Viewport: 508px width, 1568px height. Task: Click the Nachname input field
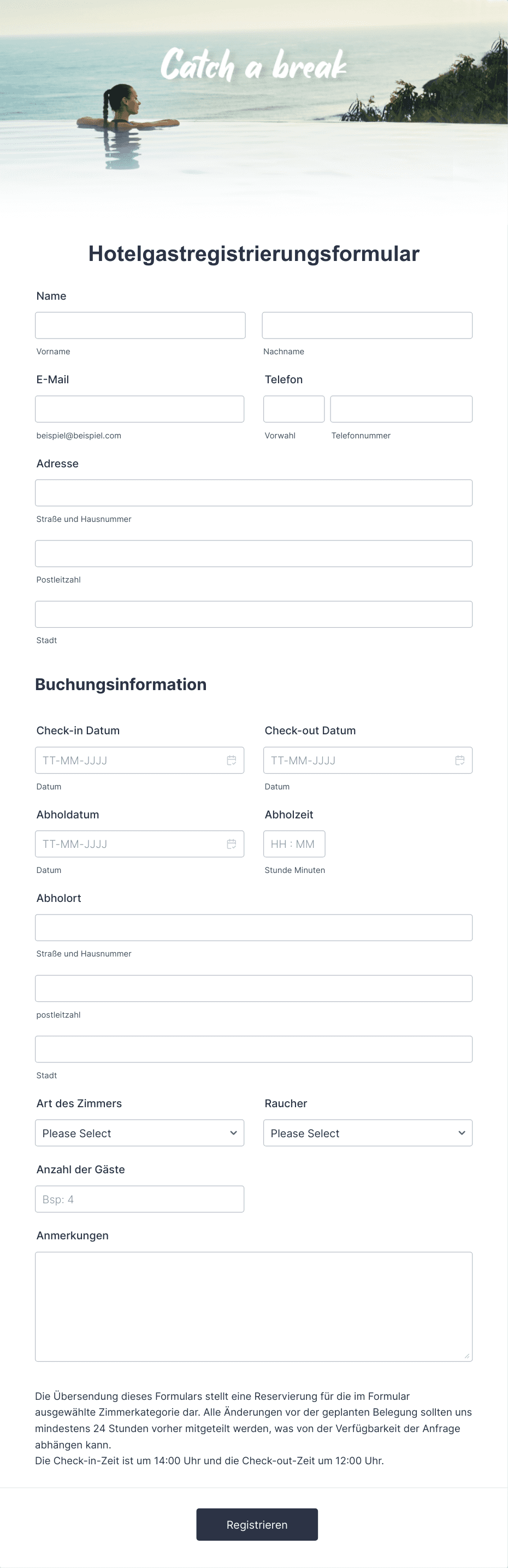[x=367, y=325]
